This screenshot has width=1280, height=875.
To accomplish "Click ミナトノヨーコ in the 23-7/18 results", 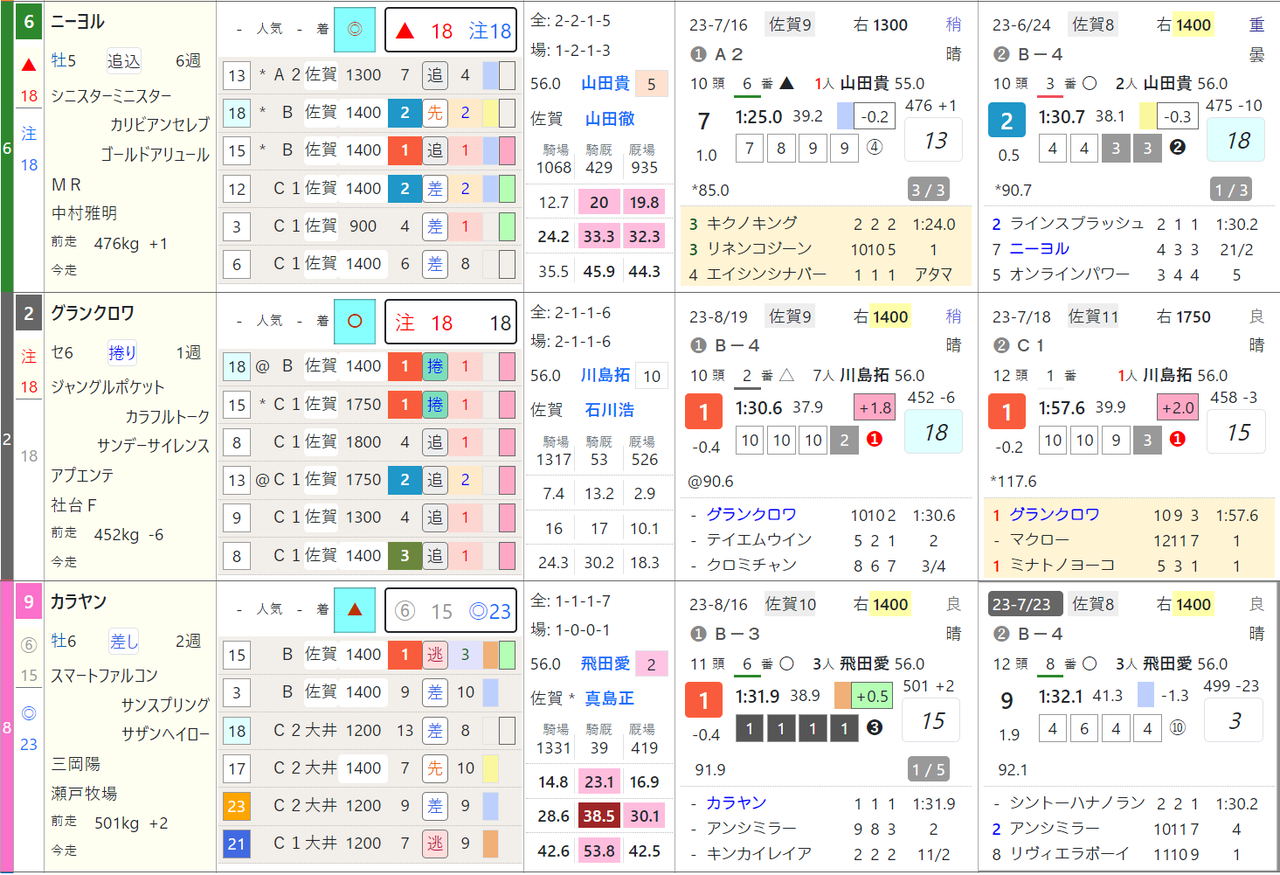I will pyautogui.click(x=1062, y=565).
